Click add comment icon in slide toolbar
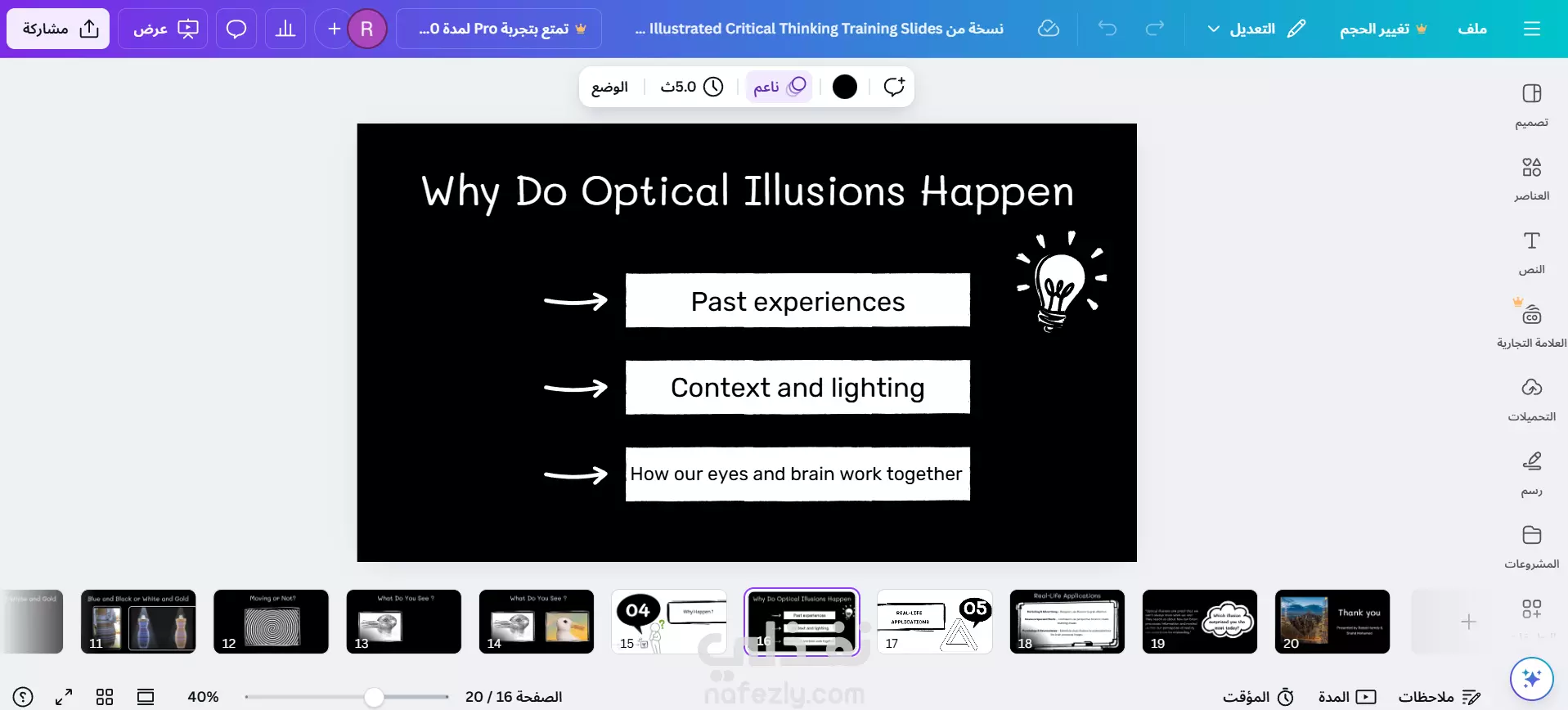This screenshot has height=710, width=1568. pos(894,87)
